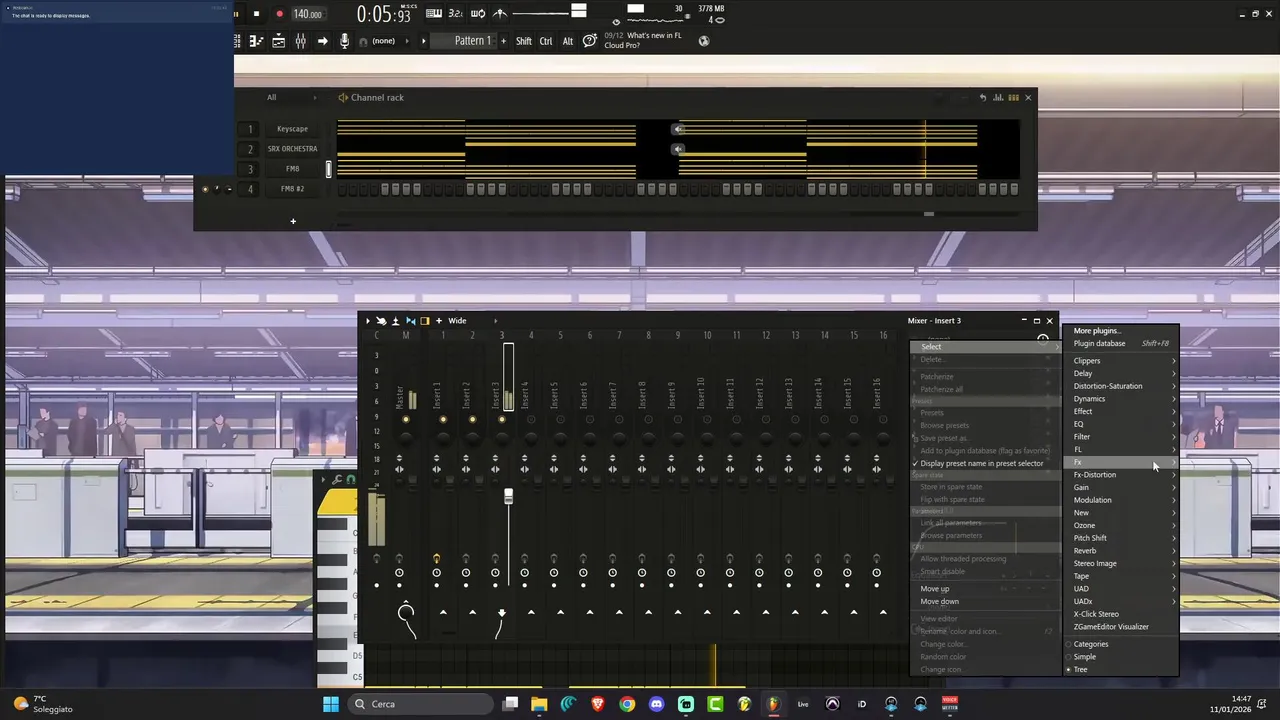
Task: Click the mixer Insert 3 track label
Action: [495, 395]
